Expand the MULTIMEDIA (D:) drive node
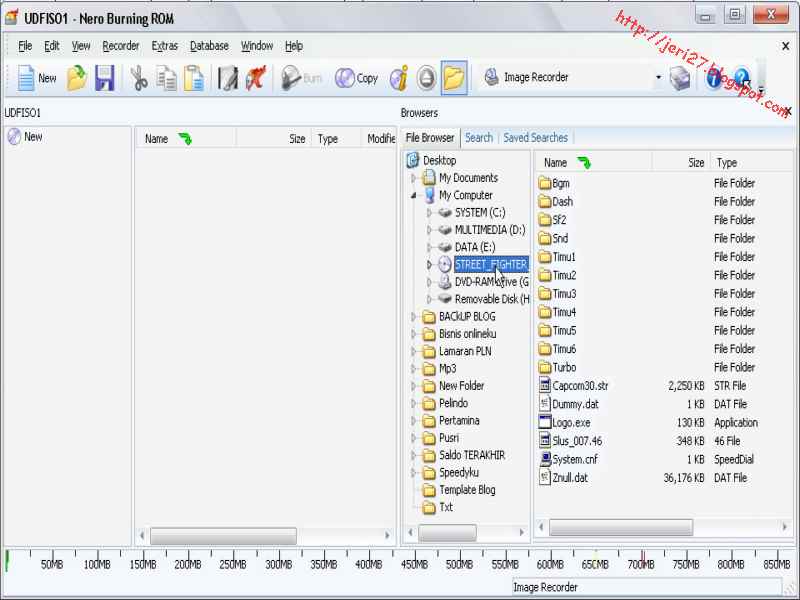Image resolution: width=800 pixels, height=600 pixels. 429,230
